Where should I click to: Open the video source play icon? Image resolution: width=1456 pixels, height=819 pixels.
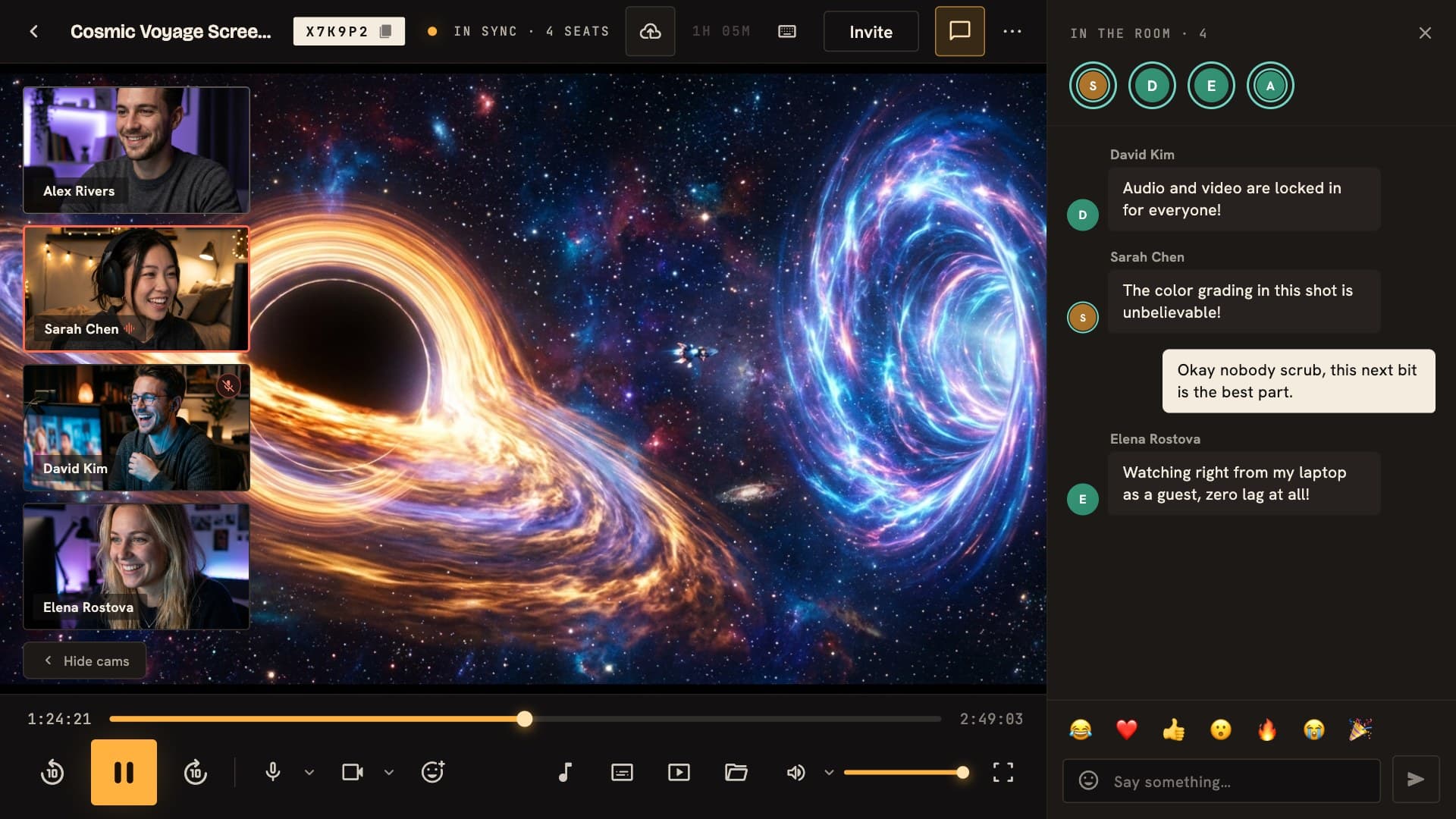point(679,772)
